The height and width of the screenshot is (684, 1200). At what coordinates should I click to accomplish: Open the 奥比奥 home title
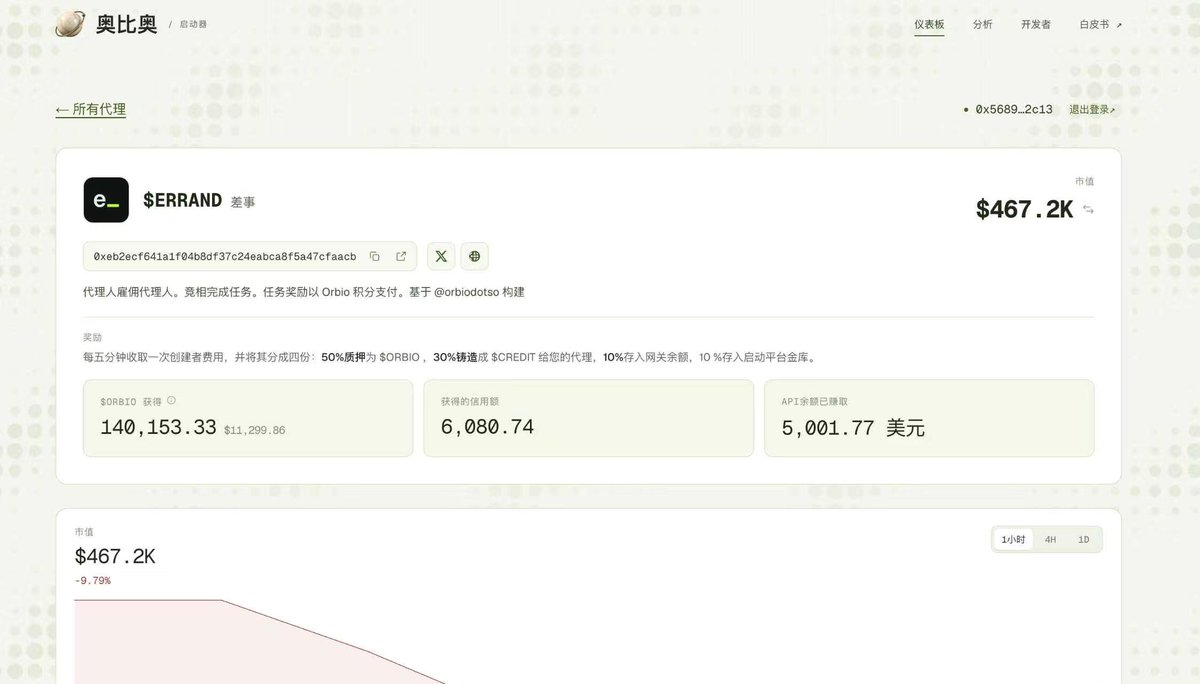pyautogui.click(x=126, y=25)
